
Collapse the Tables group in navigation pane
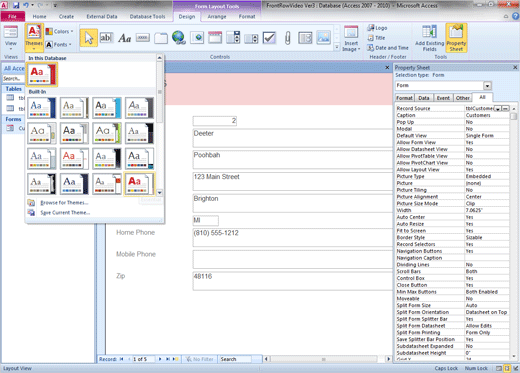[x=13, y=89]
